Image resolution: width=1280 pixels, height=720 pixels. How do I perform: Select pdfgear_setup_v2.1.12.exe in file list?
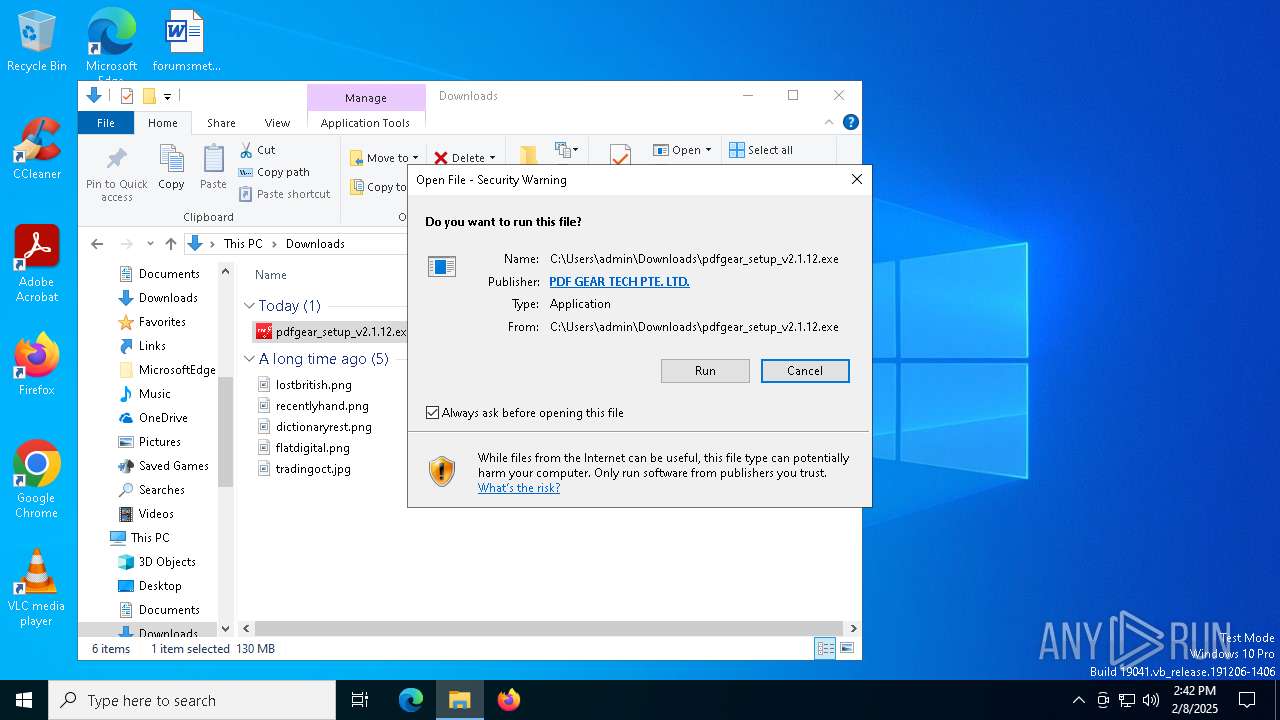coord(332,332)
